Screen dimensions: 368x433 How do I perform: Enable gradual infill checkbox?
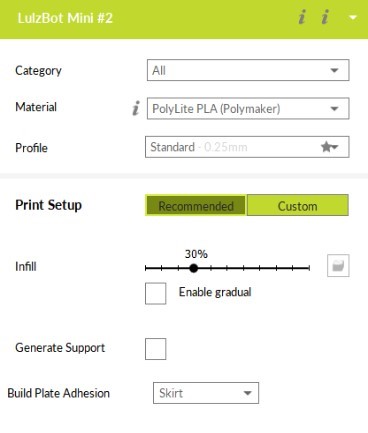click(x=156, y=293)
